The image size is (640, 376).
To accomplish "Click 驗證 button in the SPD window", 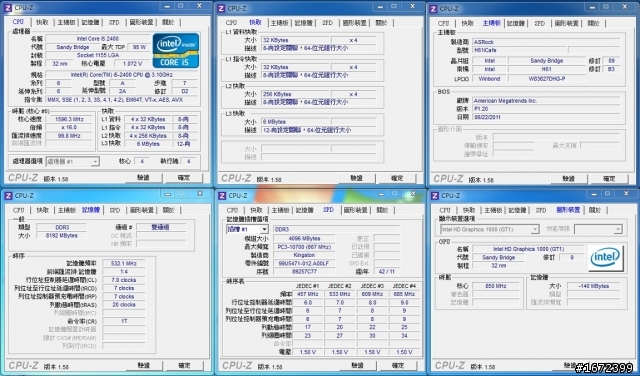I will point(357,365).
